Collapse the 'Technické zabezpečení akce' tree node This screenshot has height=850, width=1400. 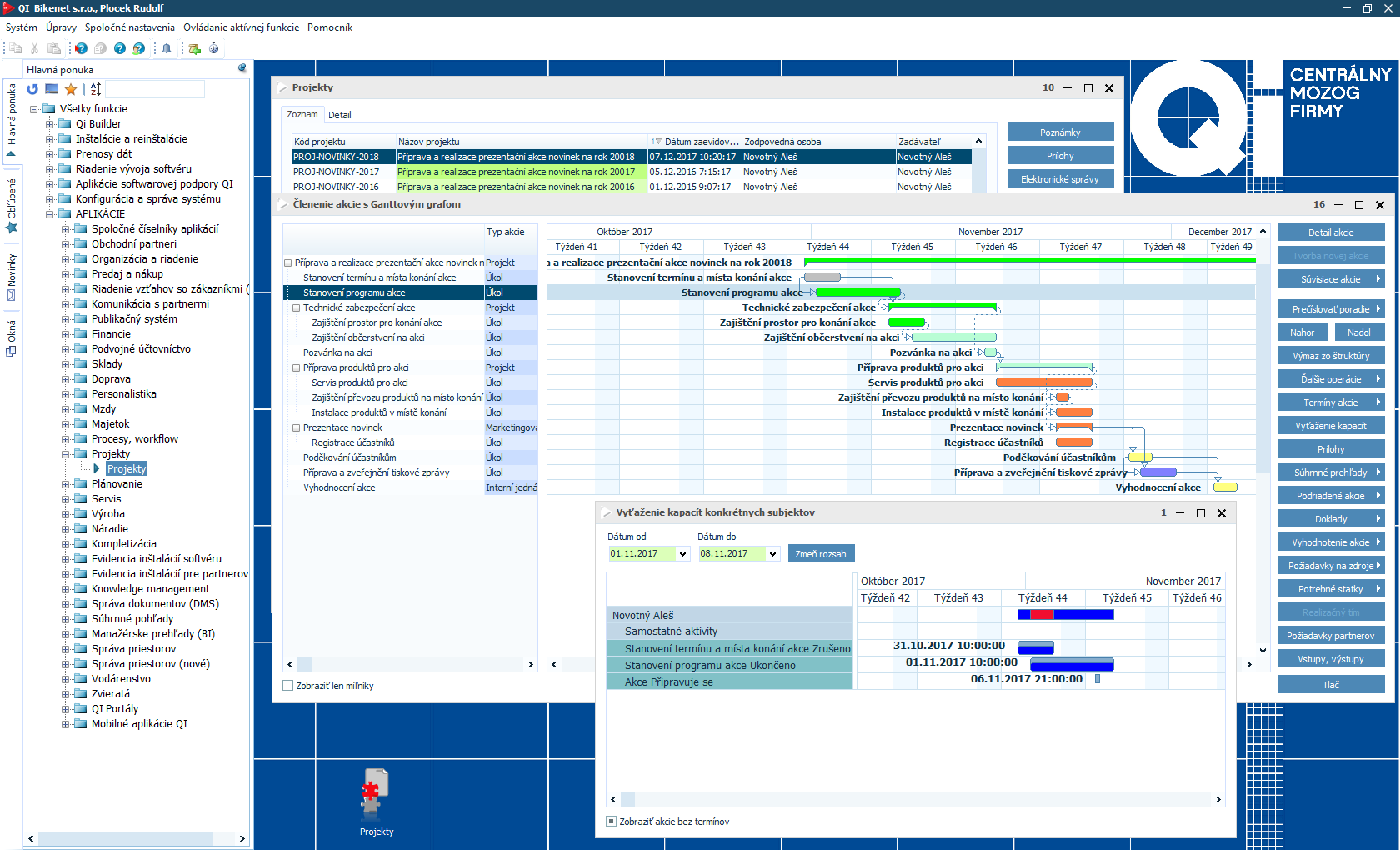click(296, 307)
